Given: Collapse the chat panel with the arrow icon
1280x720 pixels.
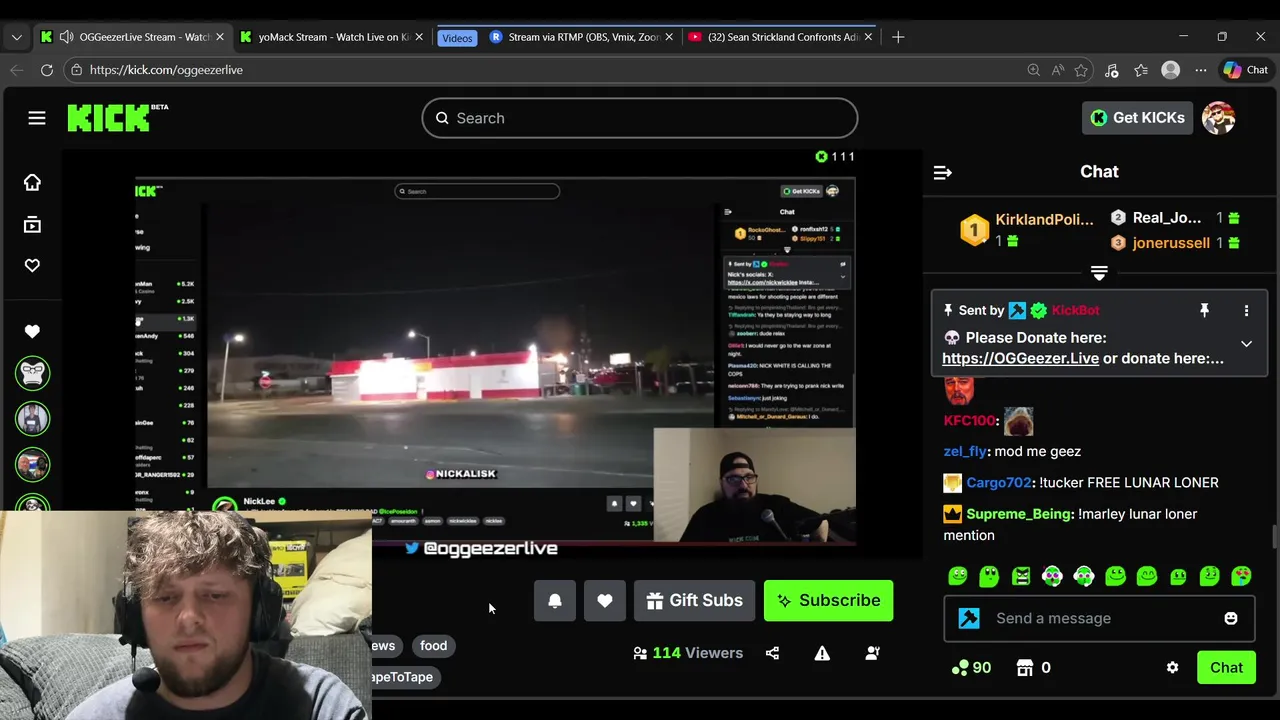Looking at the screenshot, I should point(942,172).
